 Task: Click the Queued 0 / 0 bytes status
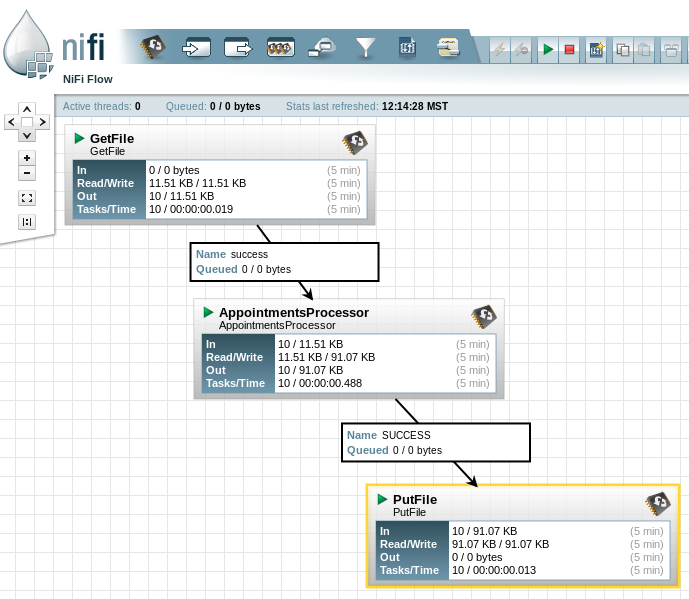coord(213,106)
